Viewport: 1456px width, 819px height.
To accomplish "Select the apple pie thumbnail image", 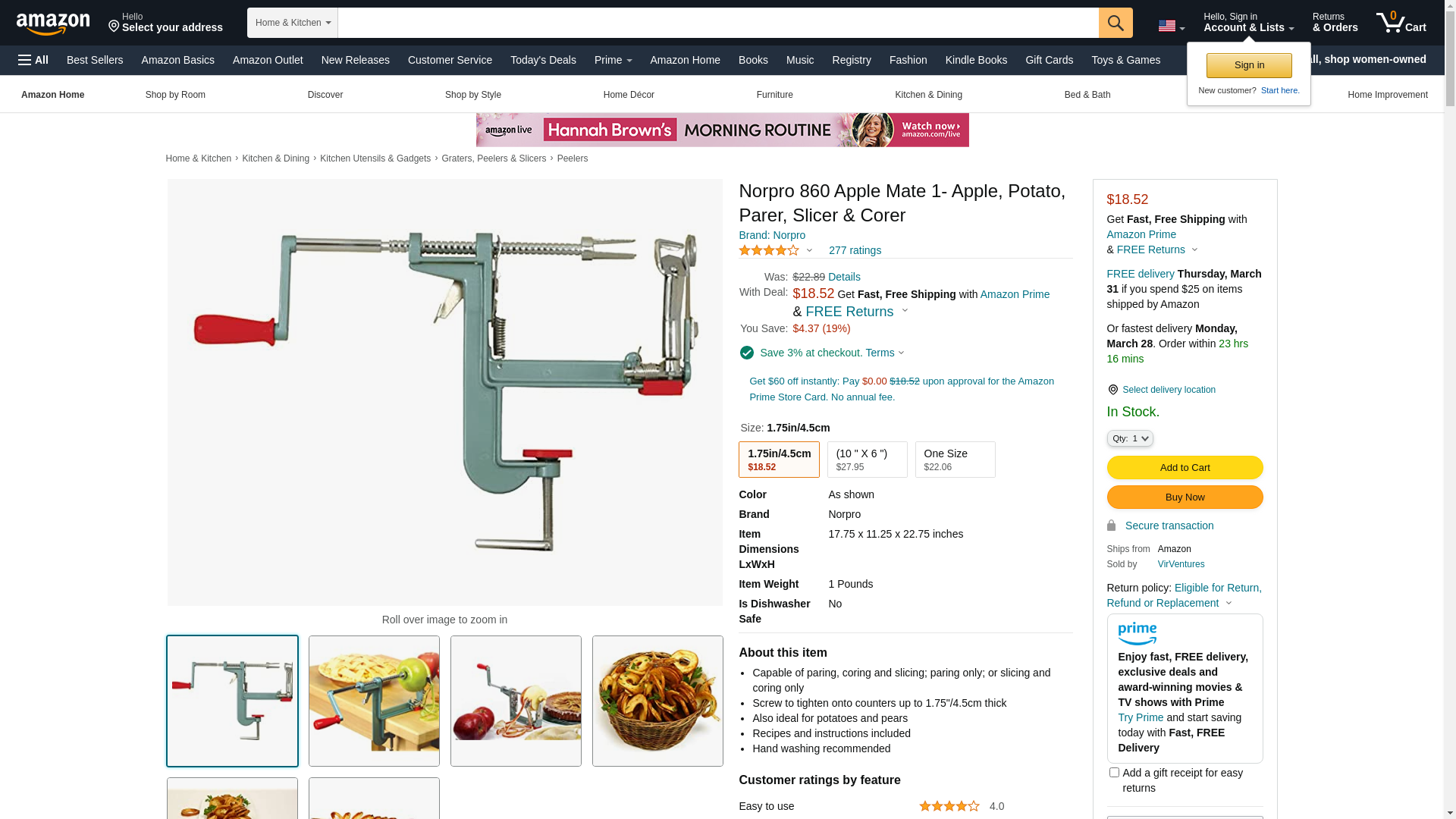I will point(374,701).
